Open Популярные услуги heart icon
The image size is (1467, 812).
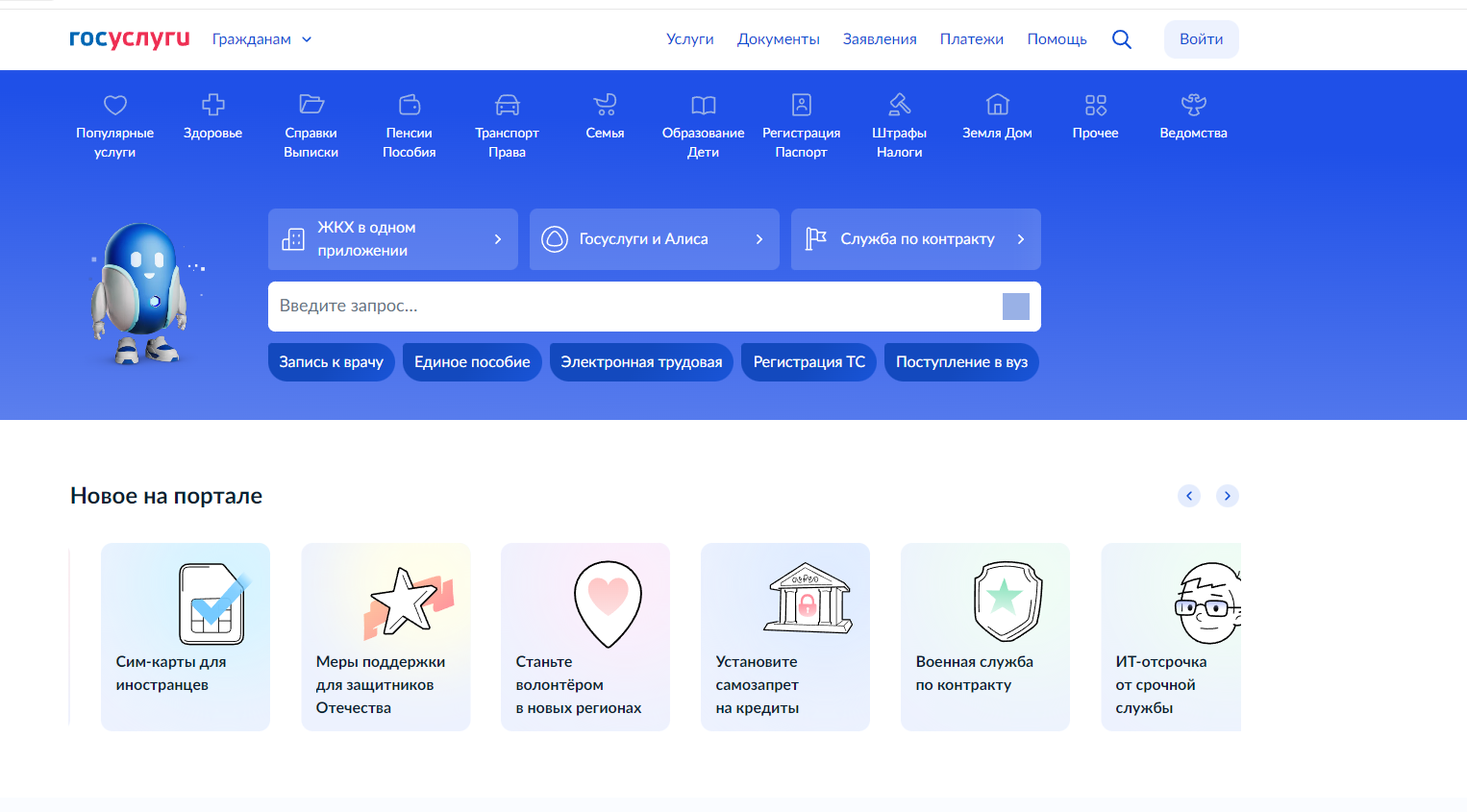115,105
